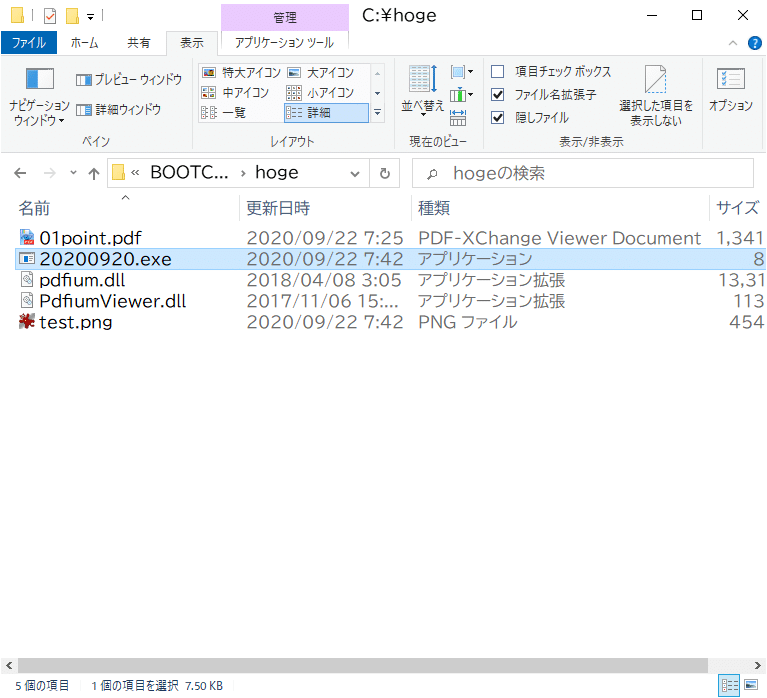Click the Manage (管理) contextual tab header

pyautogui.click(x=285, y=18)
